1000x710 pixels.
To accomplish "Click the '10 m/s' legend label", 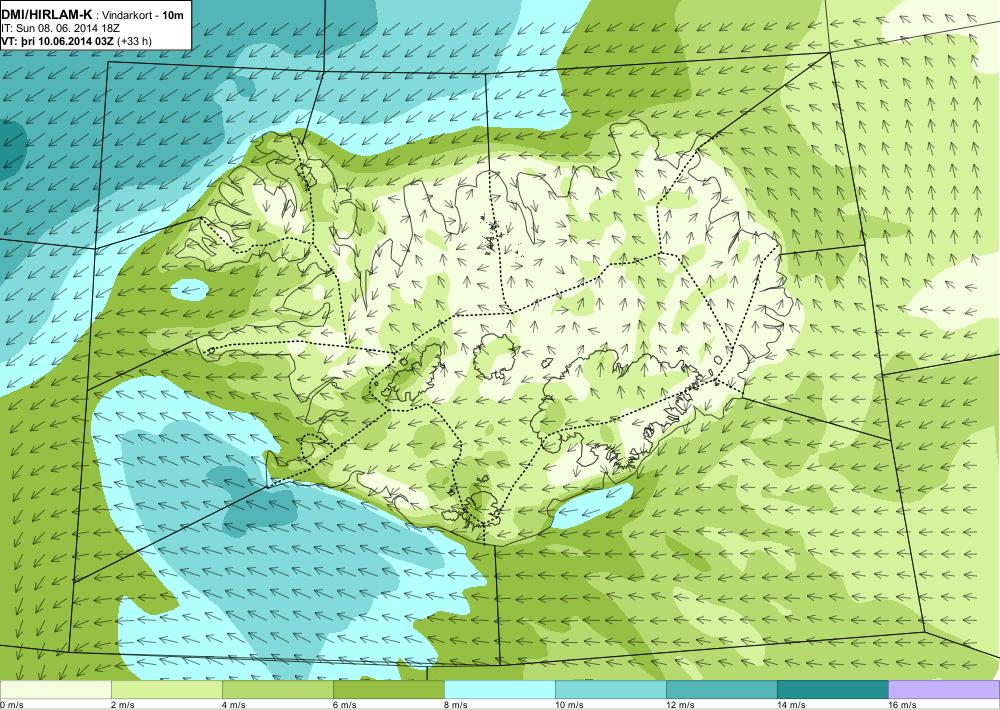I will point(569,704).
